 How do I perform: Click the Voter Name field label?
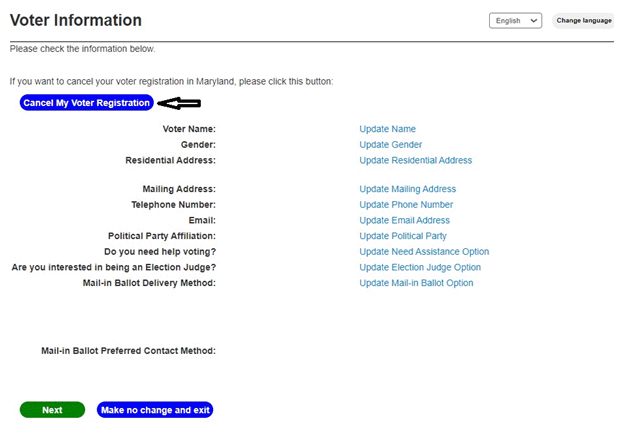click(x=189, y=129)
